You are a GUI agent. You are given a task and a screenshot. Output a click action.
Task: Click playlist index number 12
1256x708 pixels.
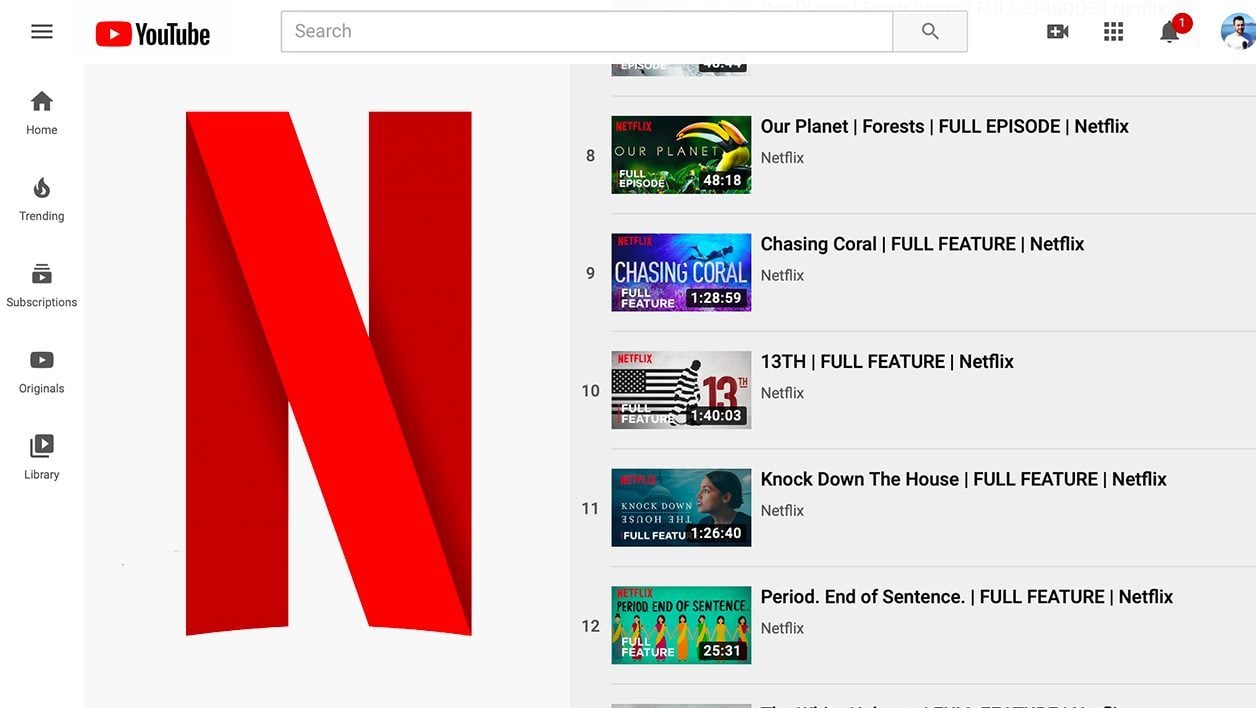point(590,626)
